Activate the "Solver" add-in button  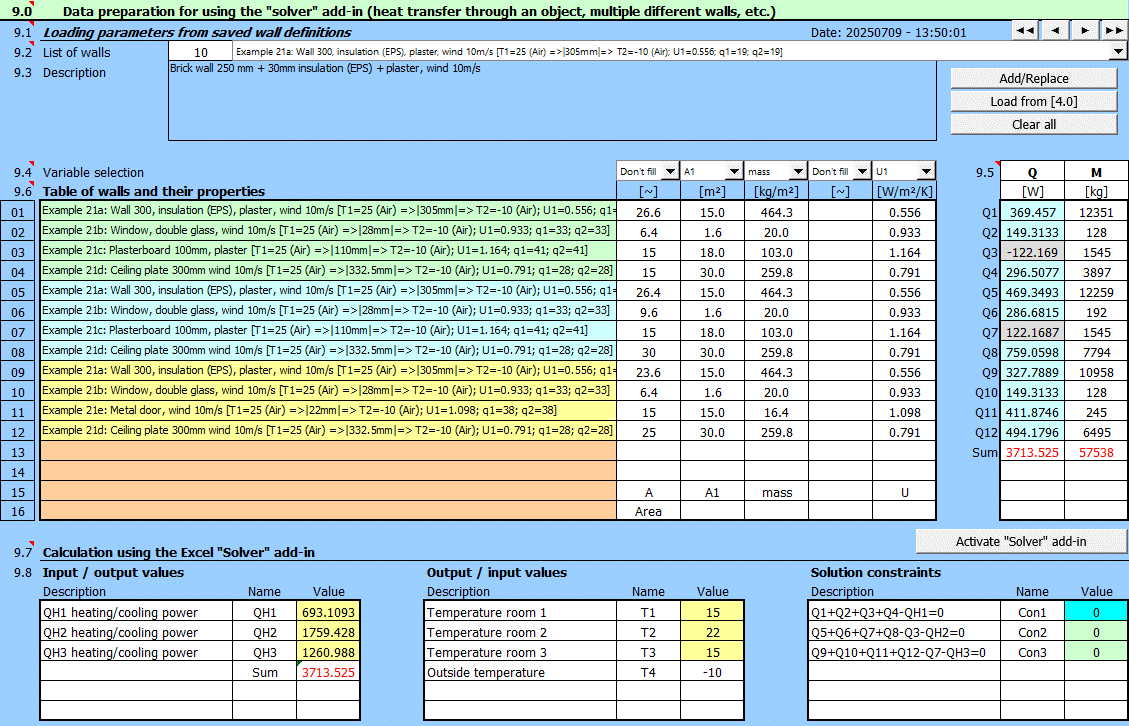(1021, 541)
